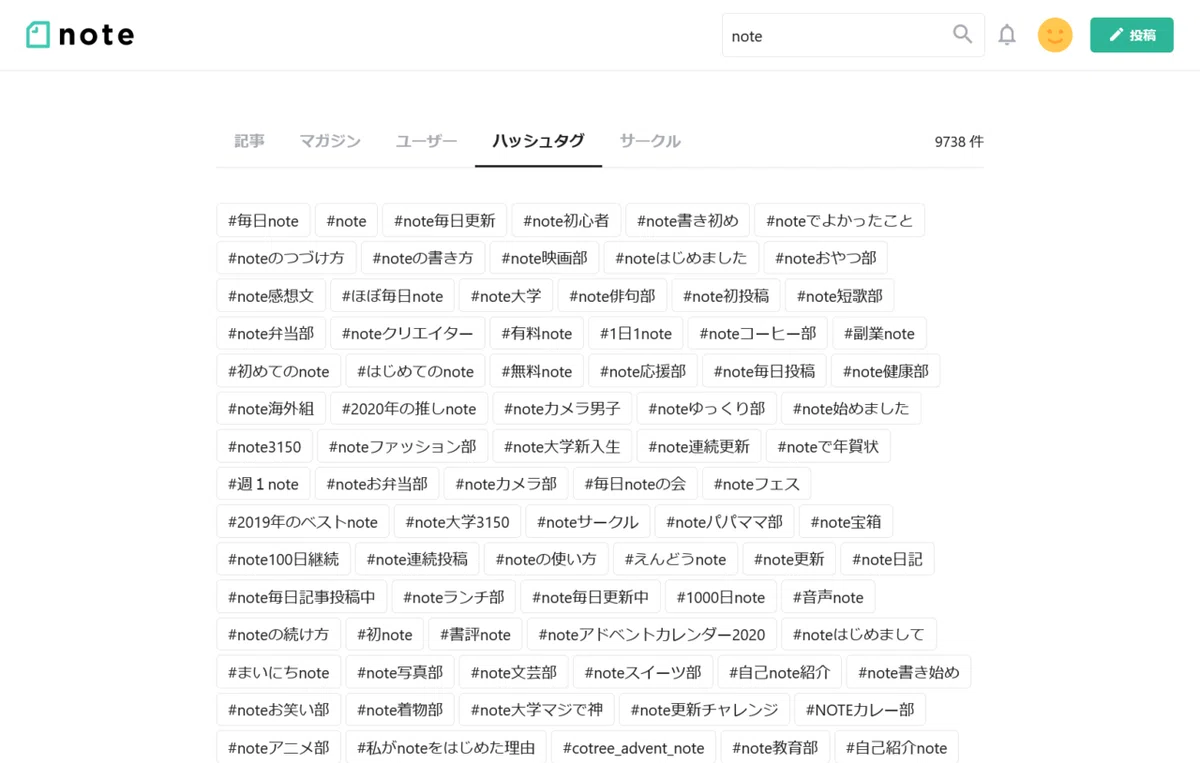Switch to the サークル tab
Screen dimensions: 1200x763
[650, 141]
